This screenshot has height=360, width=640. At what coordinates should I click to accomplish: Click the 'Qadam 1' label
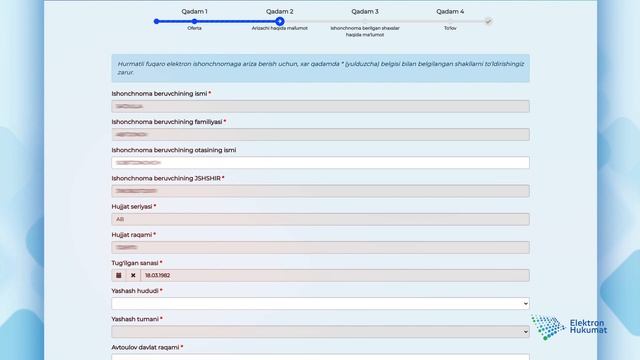[x=194, y=11]
